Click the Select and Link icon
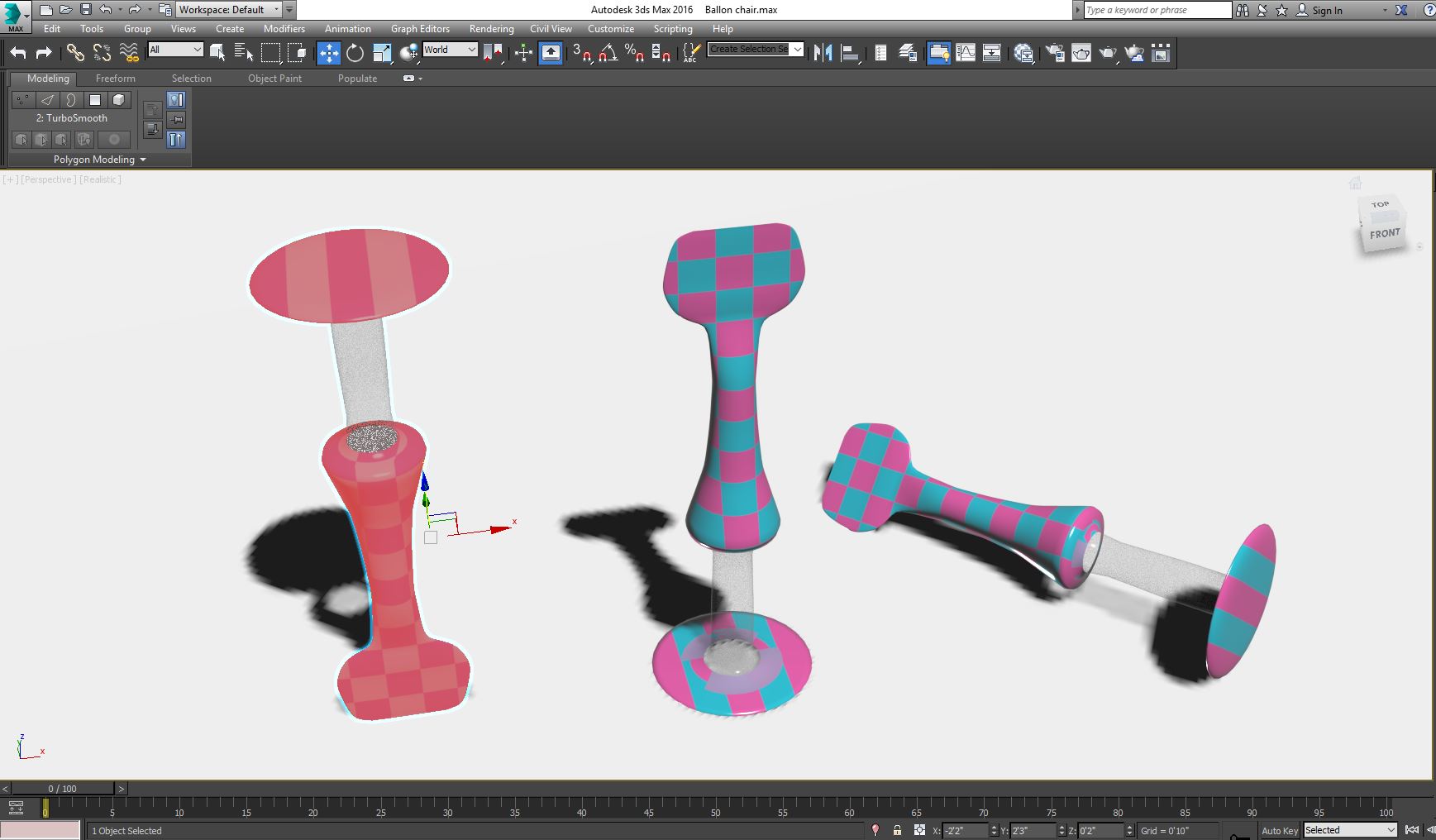The width and height of the screenshot is (1436, 840). pyautogui.click(x=75, y=54)
